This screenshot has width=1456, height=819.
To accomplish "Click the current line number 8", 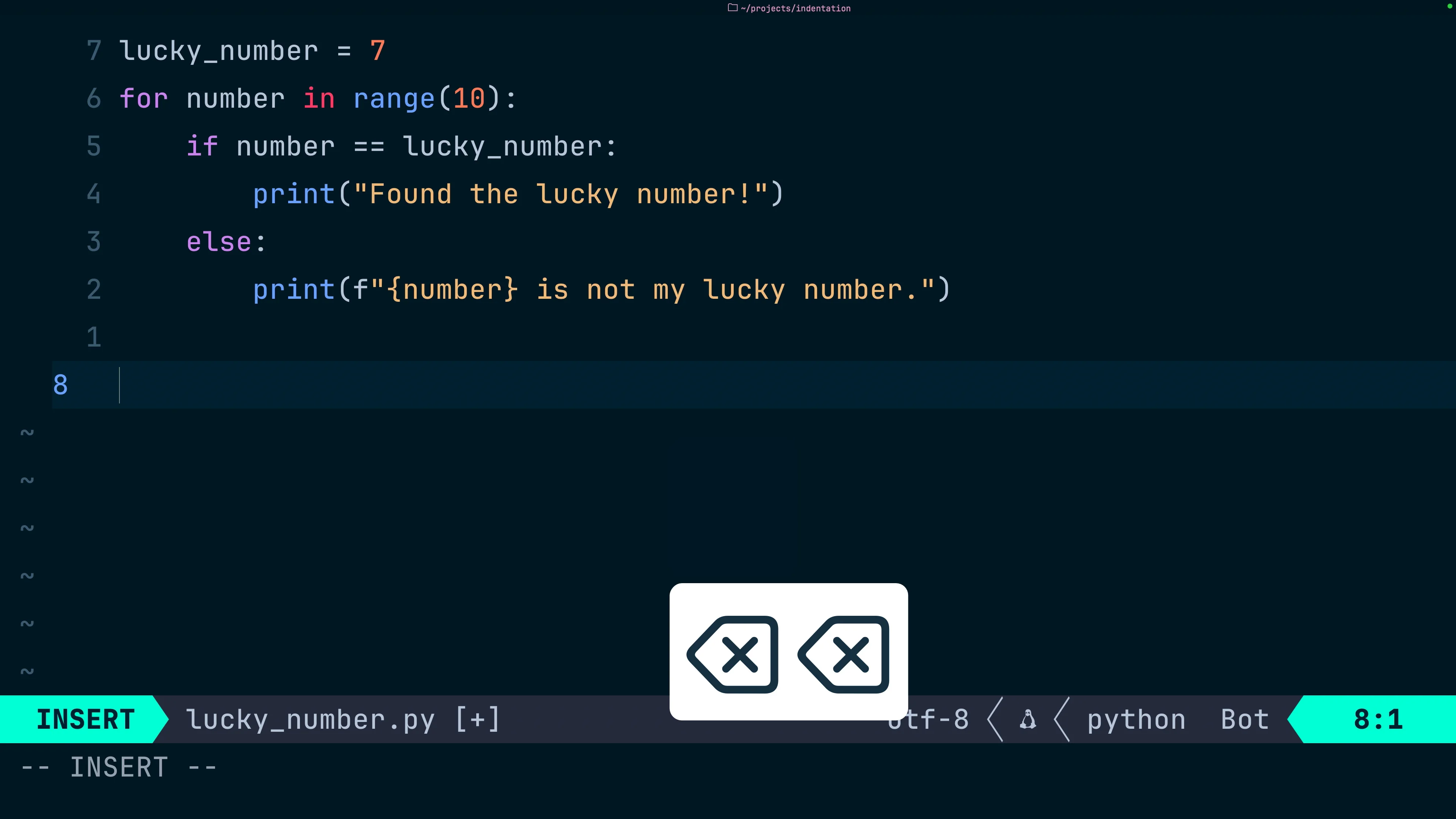I will click(x=61, y=385).
